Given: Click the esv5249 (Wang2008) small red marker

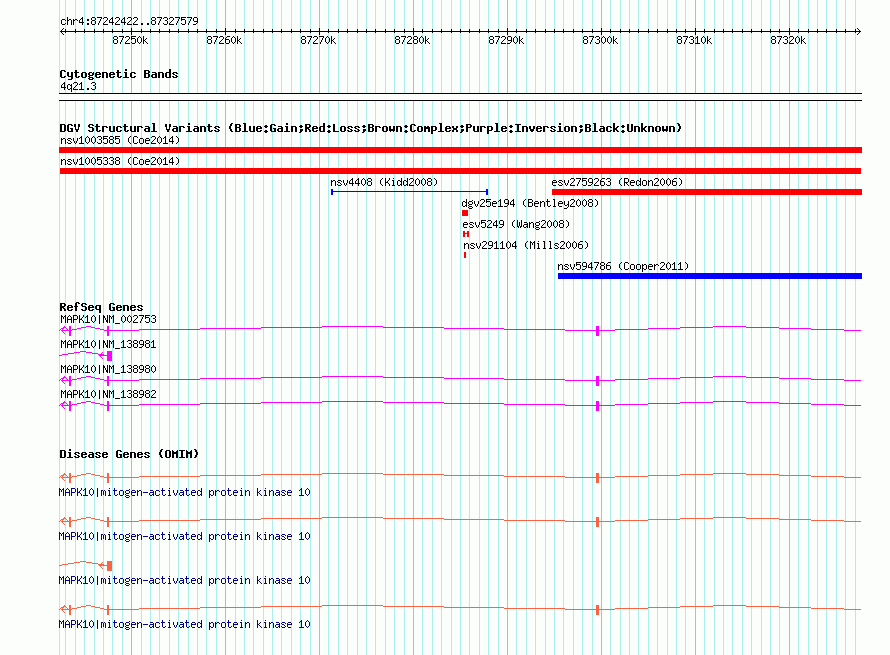Looking at the screenshot, I should (466, 234).
